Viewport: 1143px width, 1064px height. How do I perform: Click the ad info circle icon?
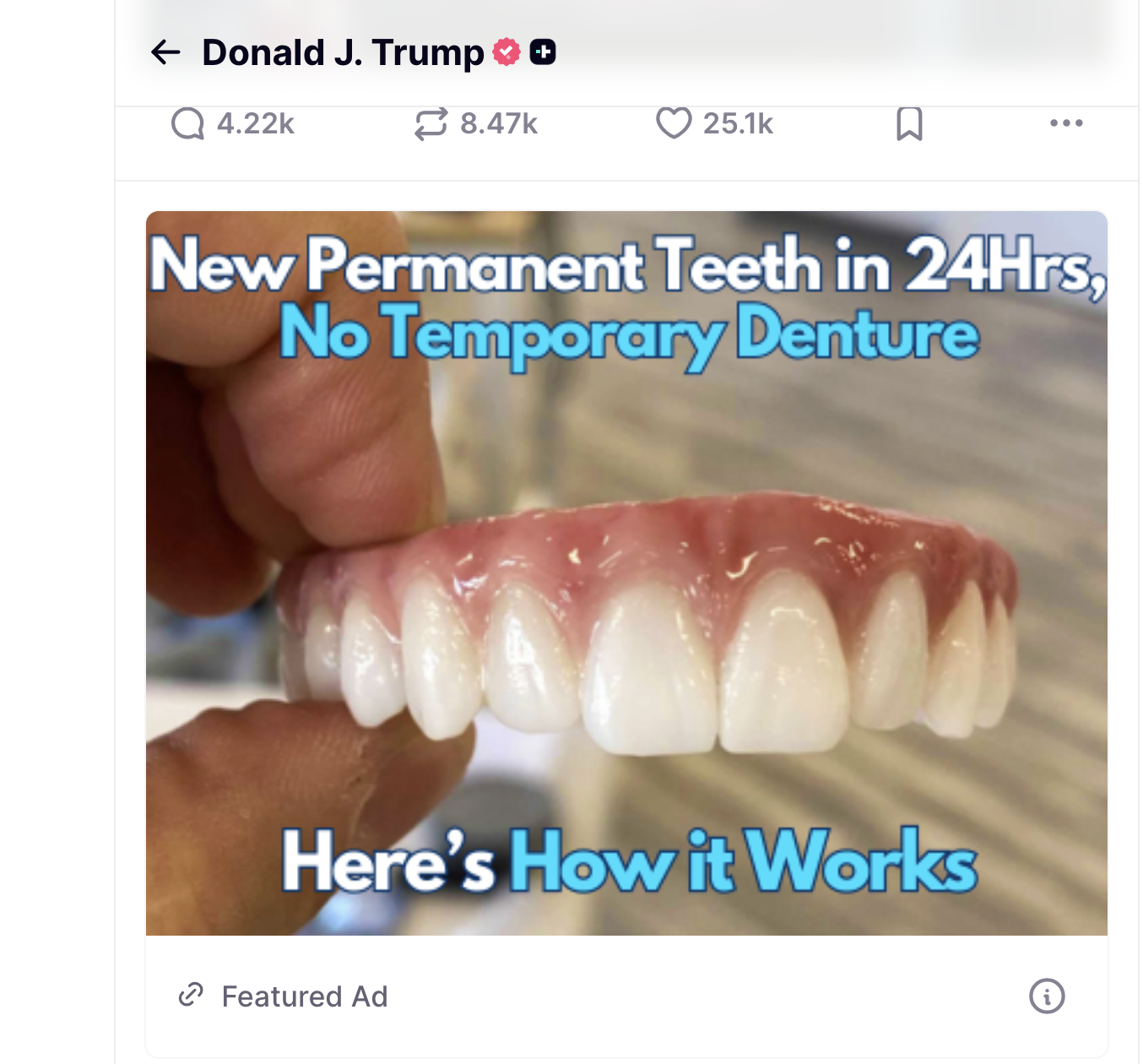coord(1047,996)
